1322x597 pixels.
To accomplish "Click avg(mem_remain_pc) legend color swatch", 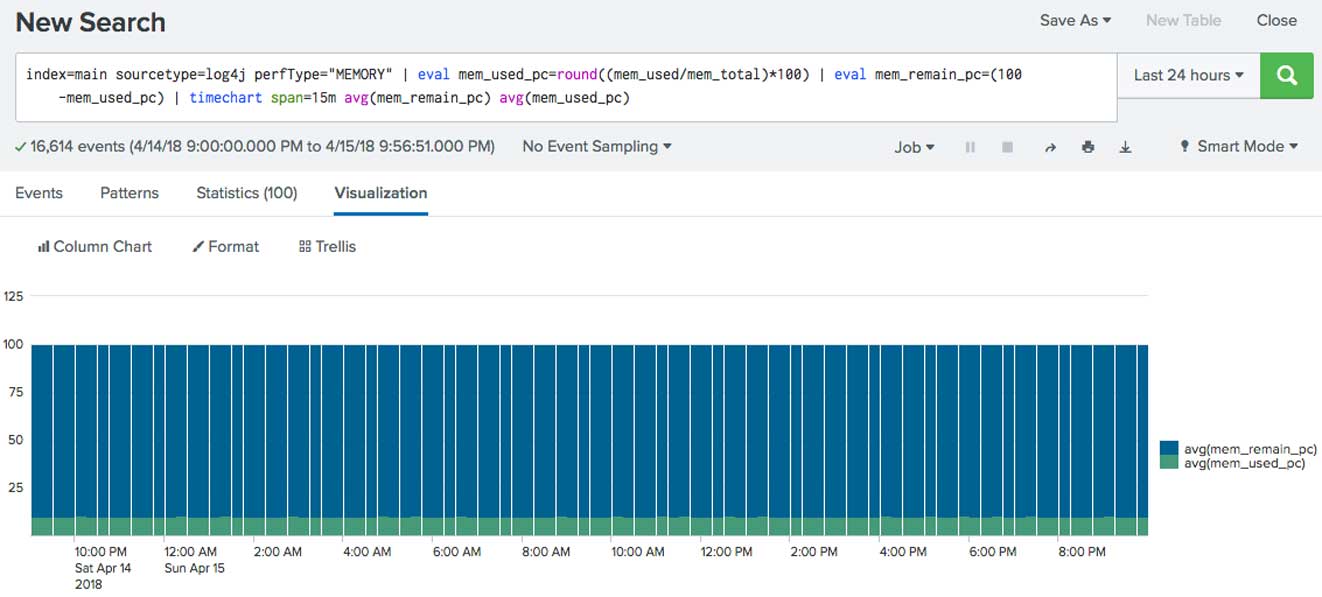I will click(x=1169, y=449).
